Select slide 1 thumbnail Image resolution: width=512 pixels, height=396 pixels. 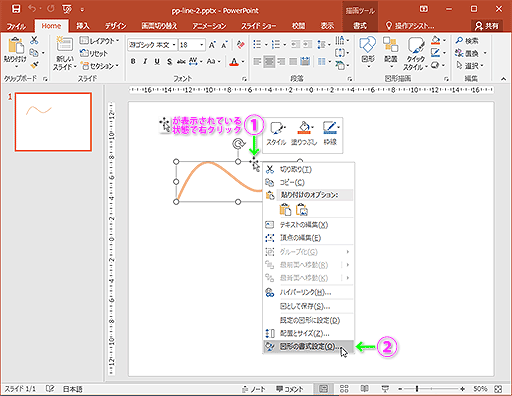click(53, 122)
